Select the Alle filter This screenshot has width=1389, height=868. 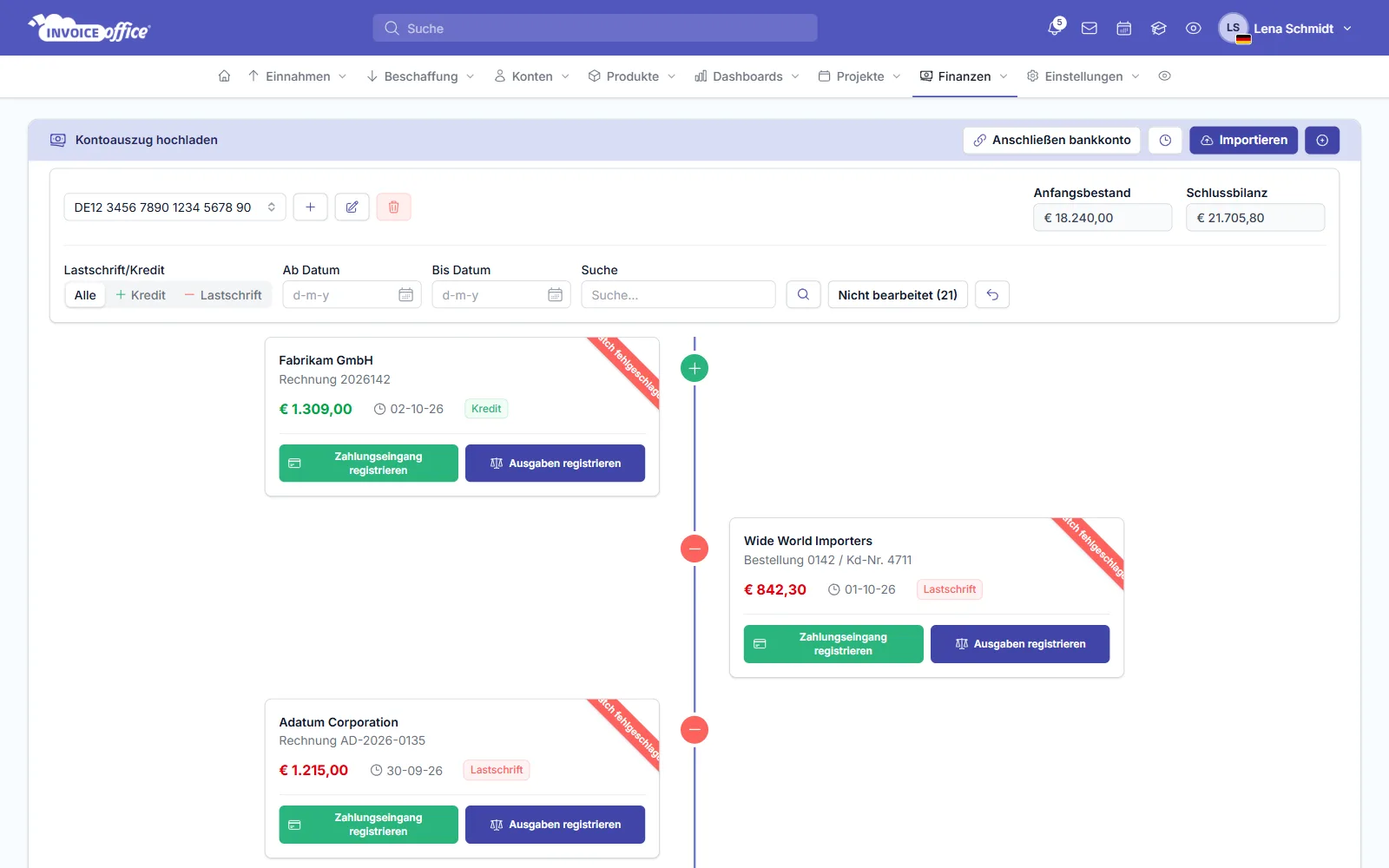pyautogui.click(x=85, y=295)
